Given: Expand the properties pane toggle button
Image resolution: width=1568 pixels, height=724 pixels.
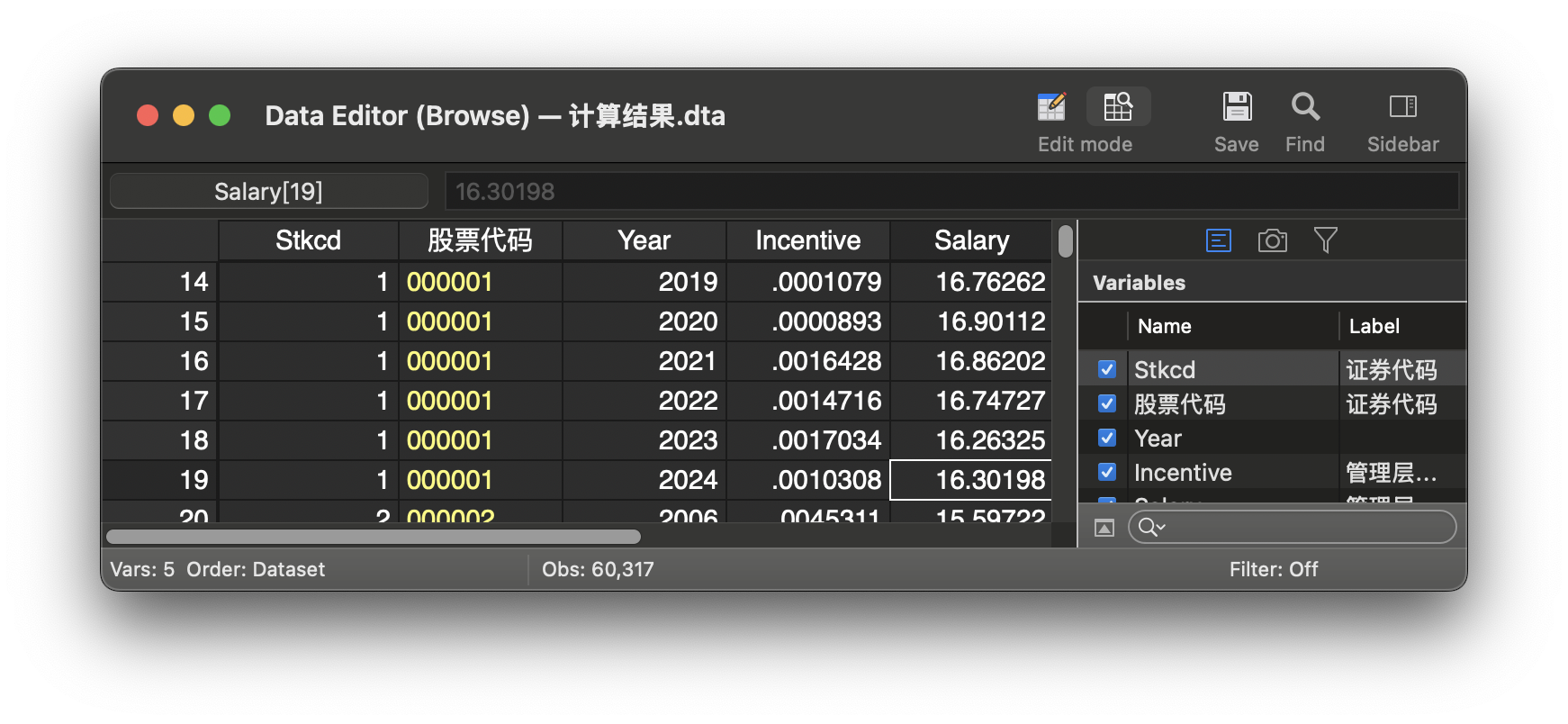Looking at the screenshot, I should tap(1104, 528).
